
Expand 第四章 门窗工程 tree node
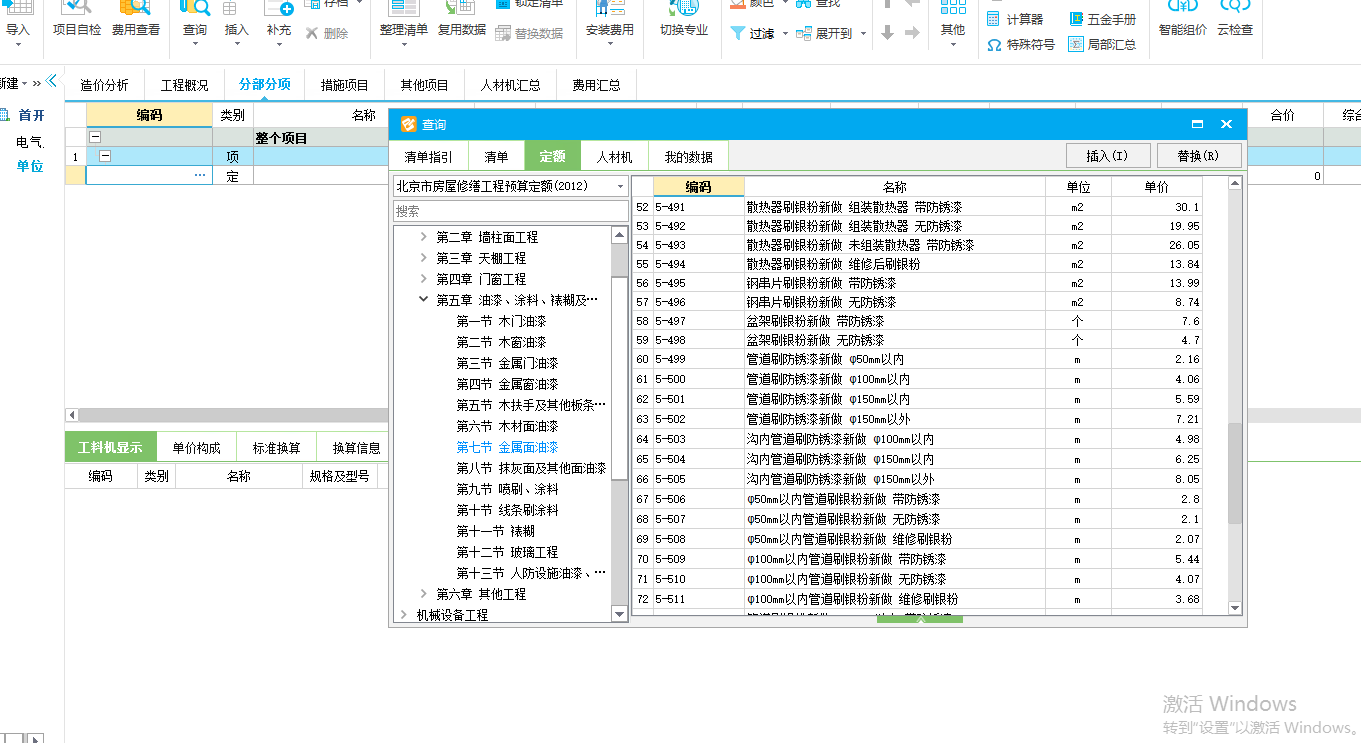pos(424,279)
